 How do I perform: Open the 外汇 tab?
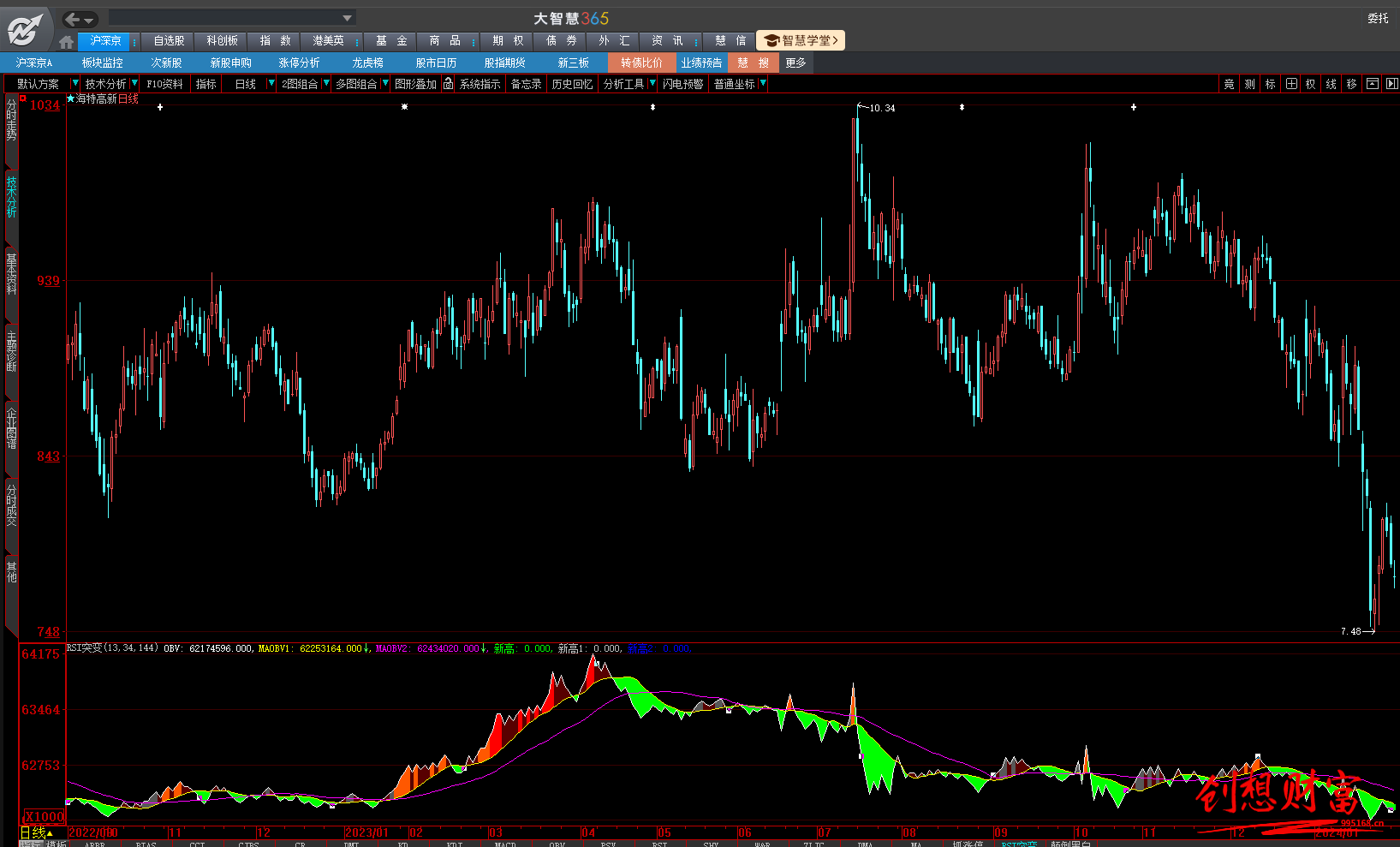point(614,41)
